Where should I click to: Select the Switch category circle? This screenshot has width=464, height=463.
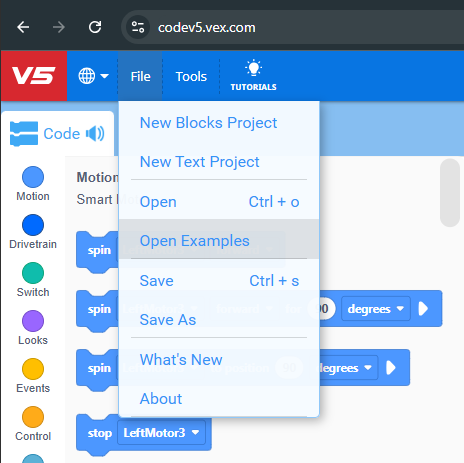pos(33,273)
